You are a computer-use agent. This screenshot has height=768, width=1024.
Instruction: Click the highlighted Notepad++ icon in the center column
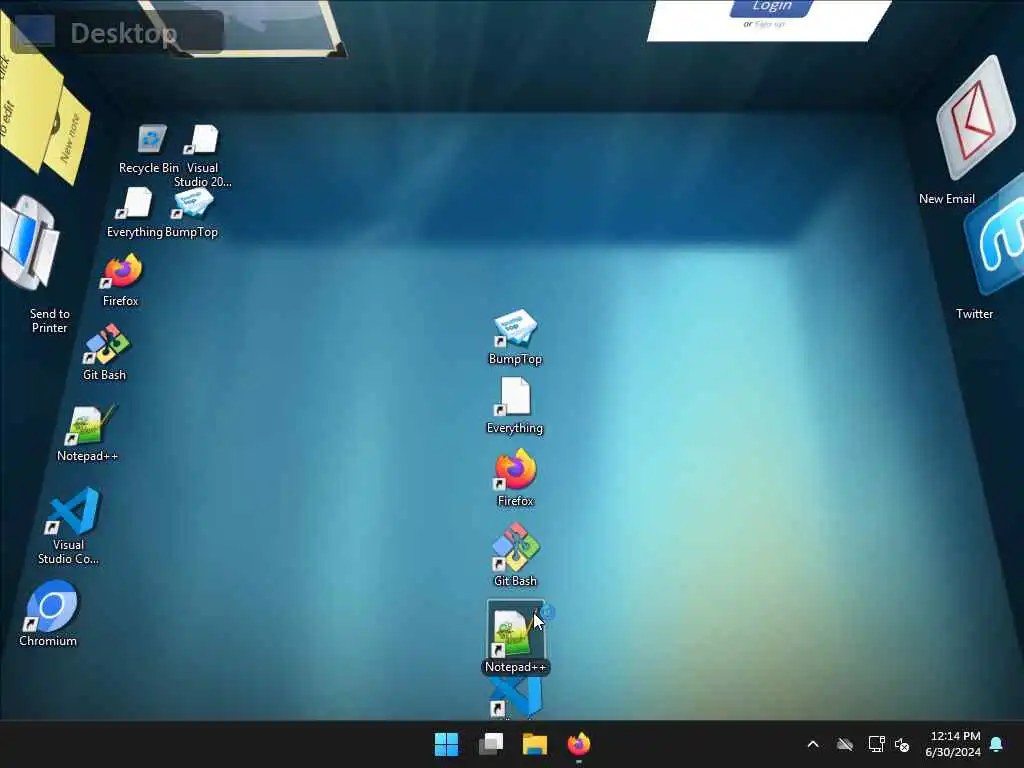point(515,632)
